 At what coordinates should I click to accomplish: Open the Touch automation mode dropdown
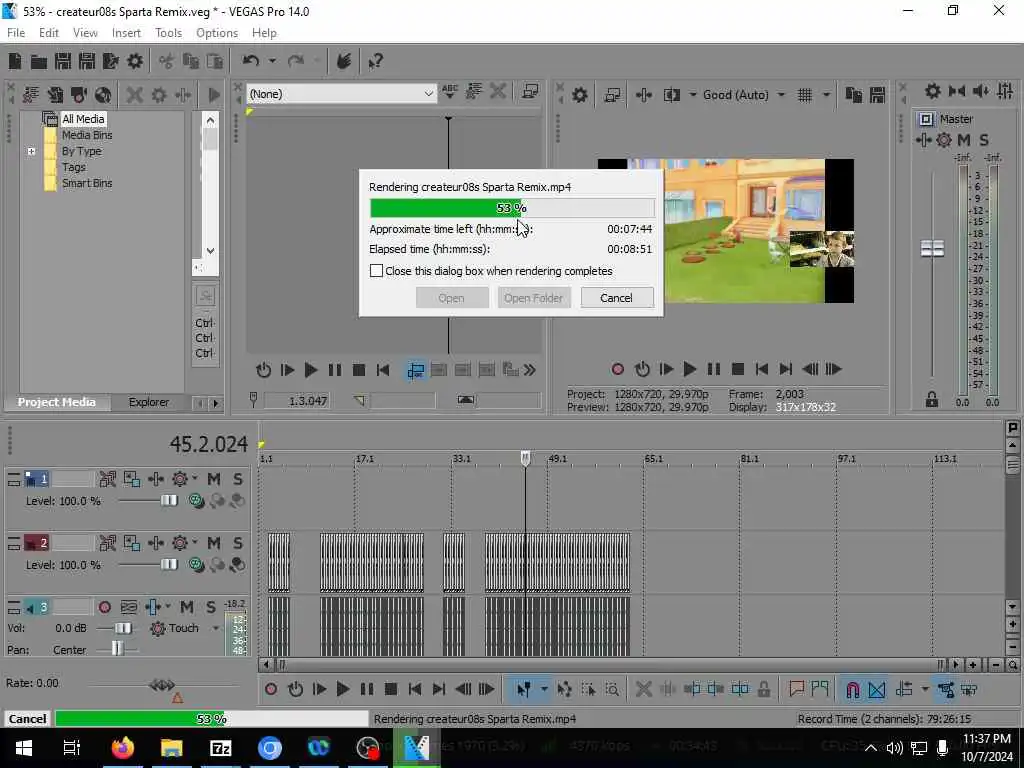[x=216, y=628]
